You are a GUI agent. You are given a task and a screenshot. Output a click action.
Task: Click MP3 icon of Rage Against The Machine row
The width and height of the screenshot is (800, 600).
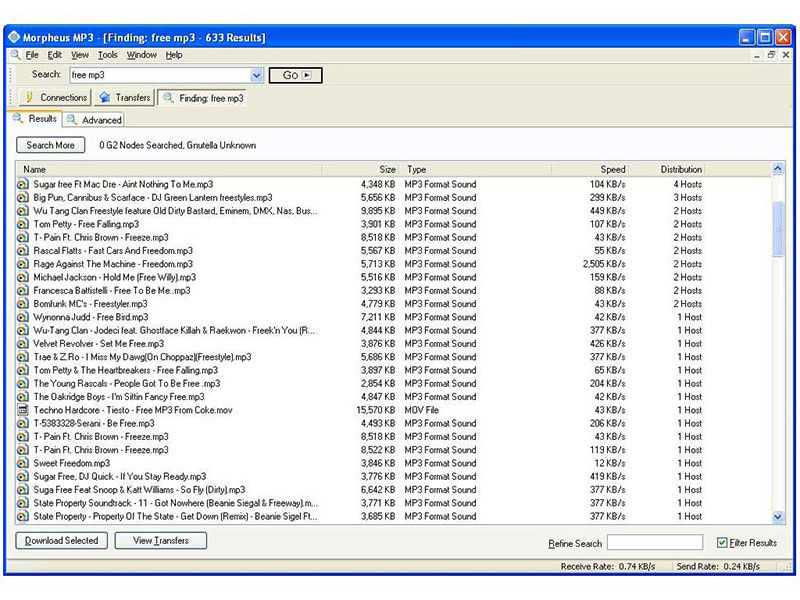point(22,264)
